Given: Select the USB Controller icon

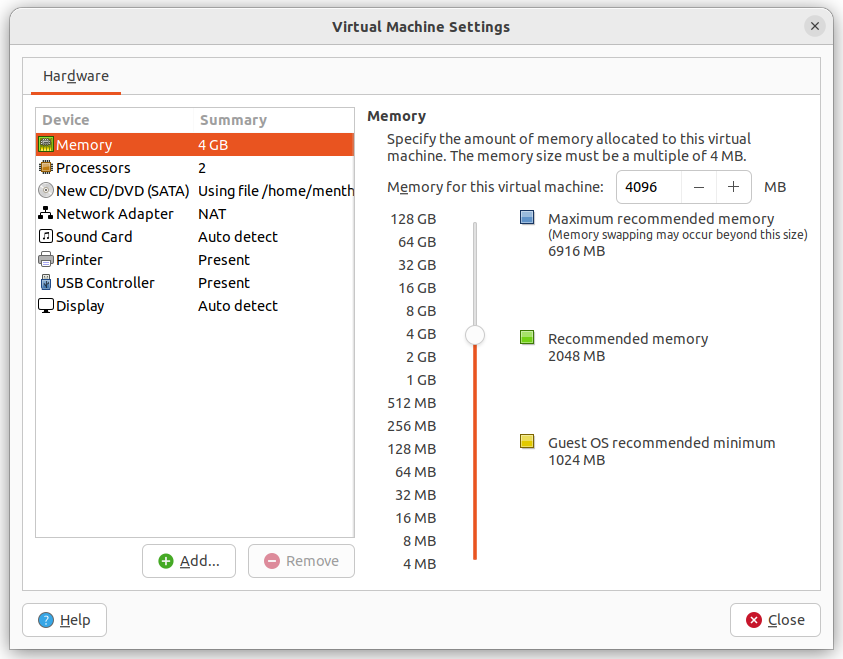Looking at the screenshot, I should (46, 282).
